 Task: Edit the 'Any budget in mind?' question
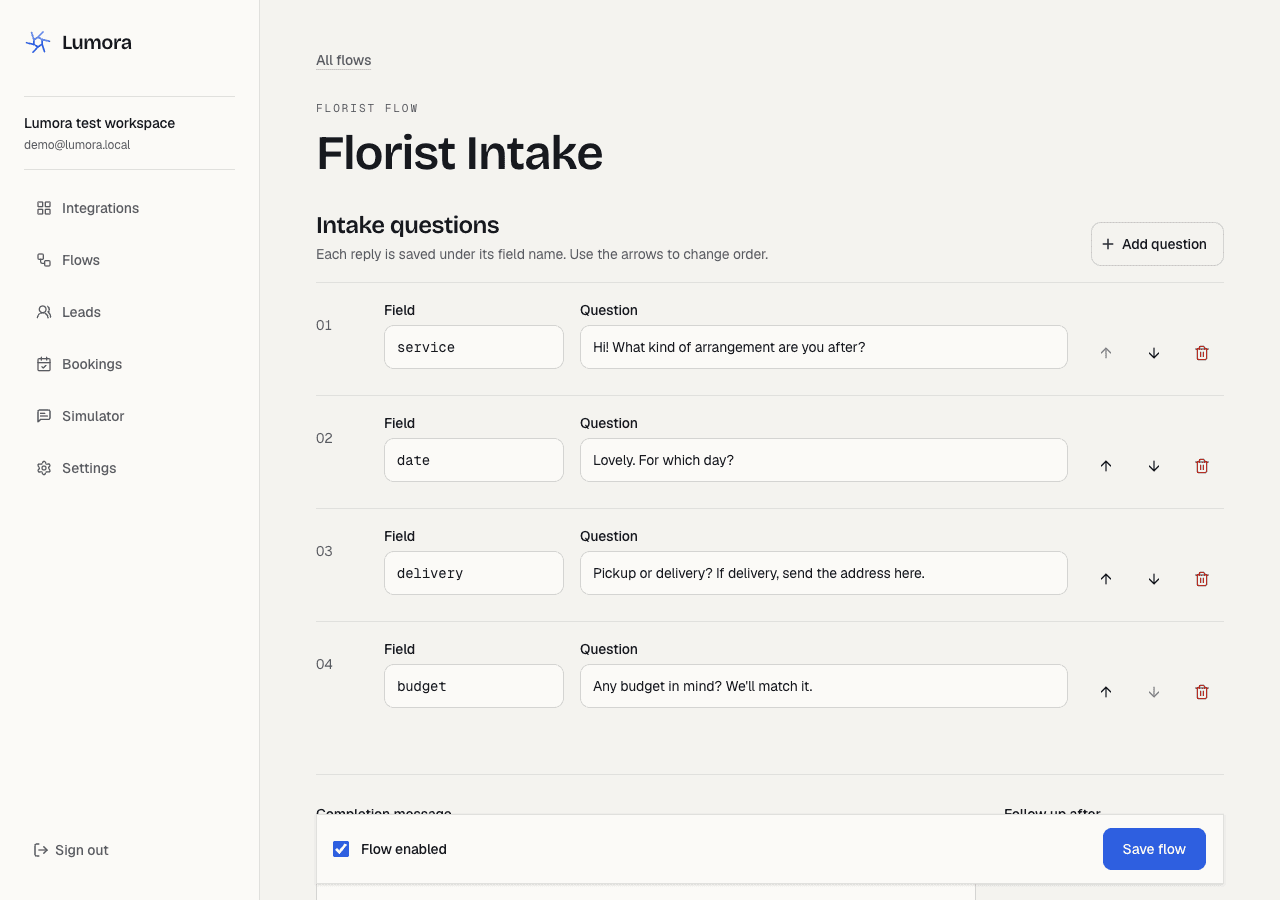824,686
